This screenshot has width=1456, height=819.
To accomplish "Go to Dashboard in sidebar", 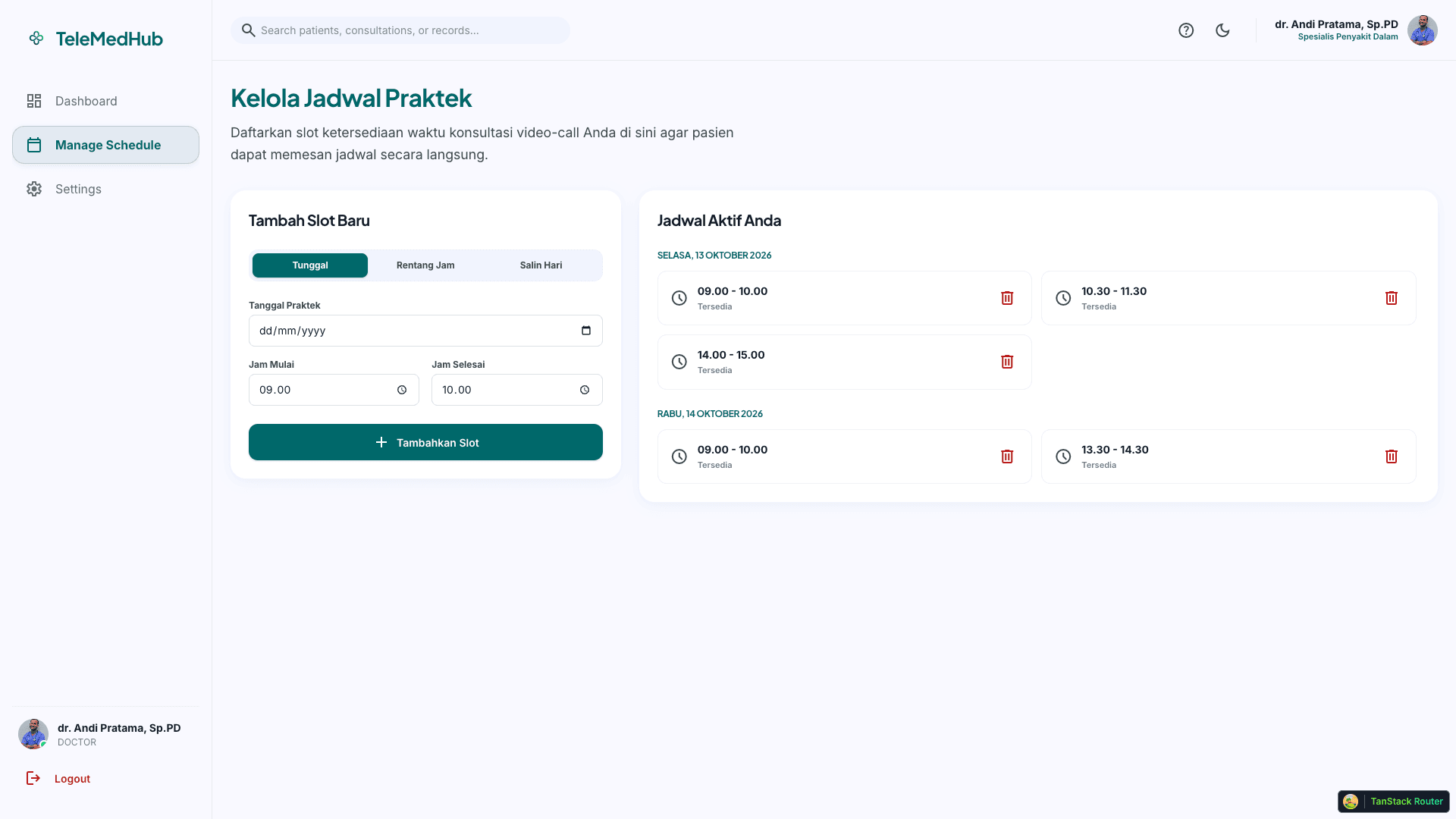I will [x=105, y=101].
